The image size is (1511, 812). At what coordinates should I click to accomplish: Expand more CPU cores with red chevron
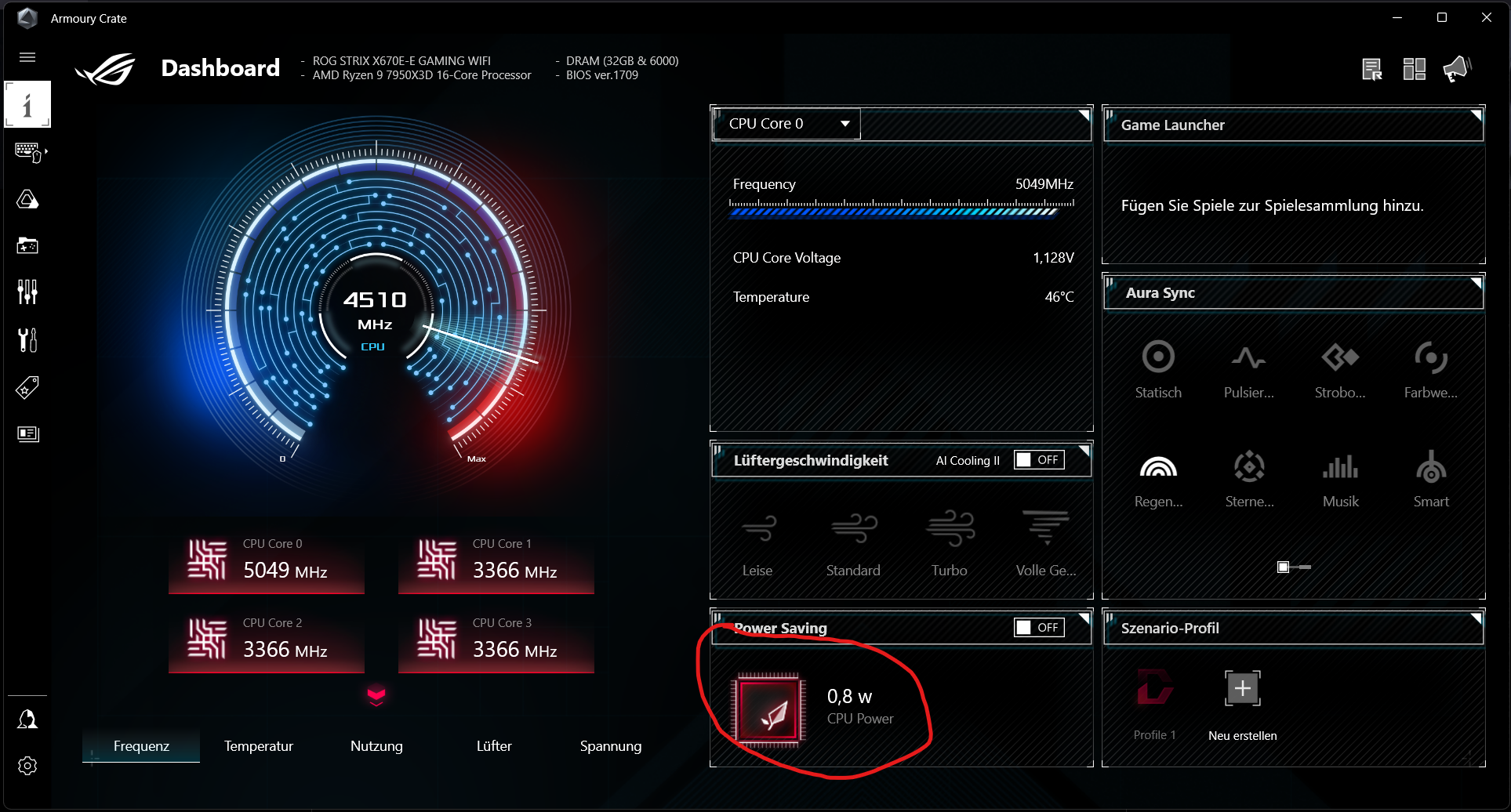pyautogui.click(x=376, y=696)
